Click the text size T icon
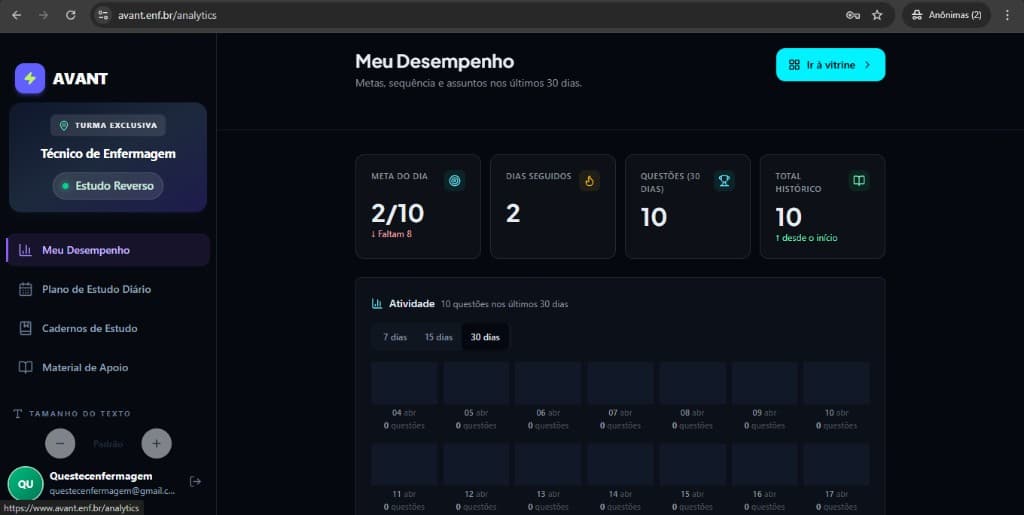Image resolution: width=1024 pixels, height=515 pixels. click(18, 414)
